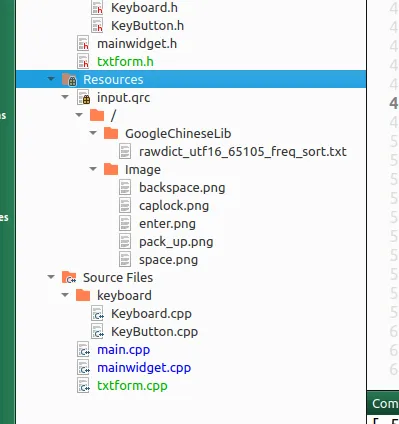Click the space.png file icon
Image resolution: width=399 pixels, height=424 pixels.
pos(125,259)
